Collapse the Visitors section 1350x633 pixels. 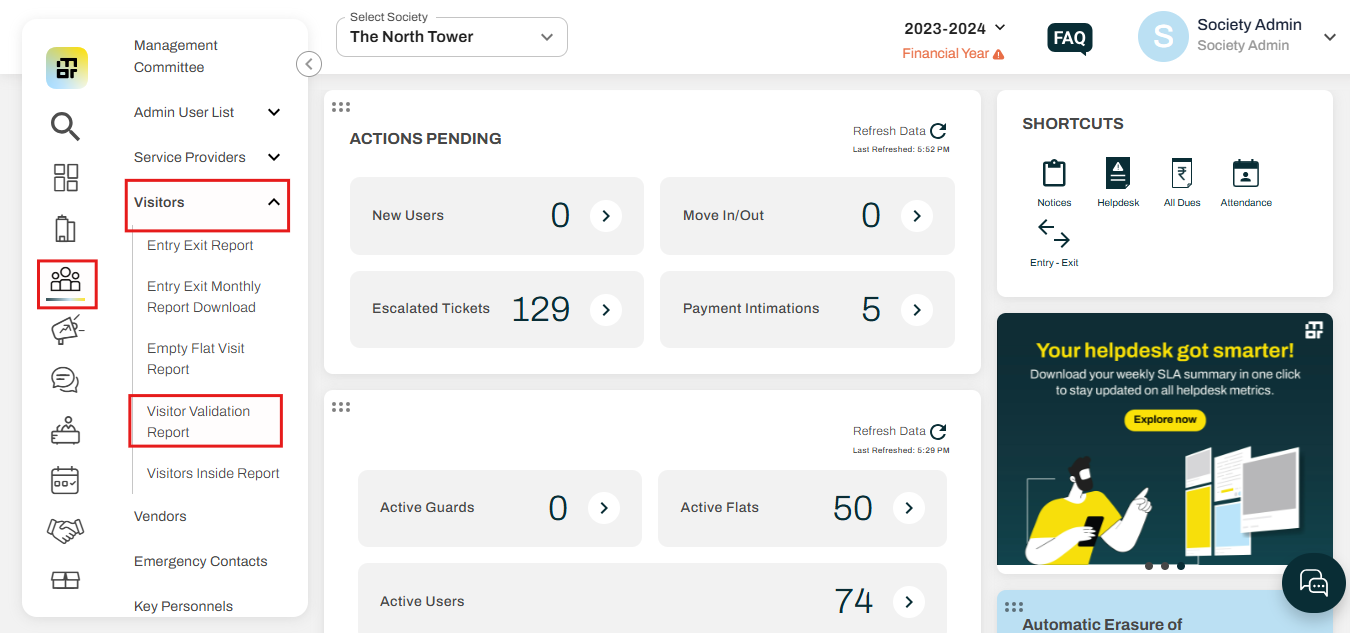pyautogui.click(x=205, y=201)
